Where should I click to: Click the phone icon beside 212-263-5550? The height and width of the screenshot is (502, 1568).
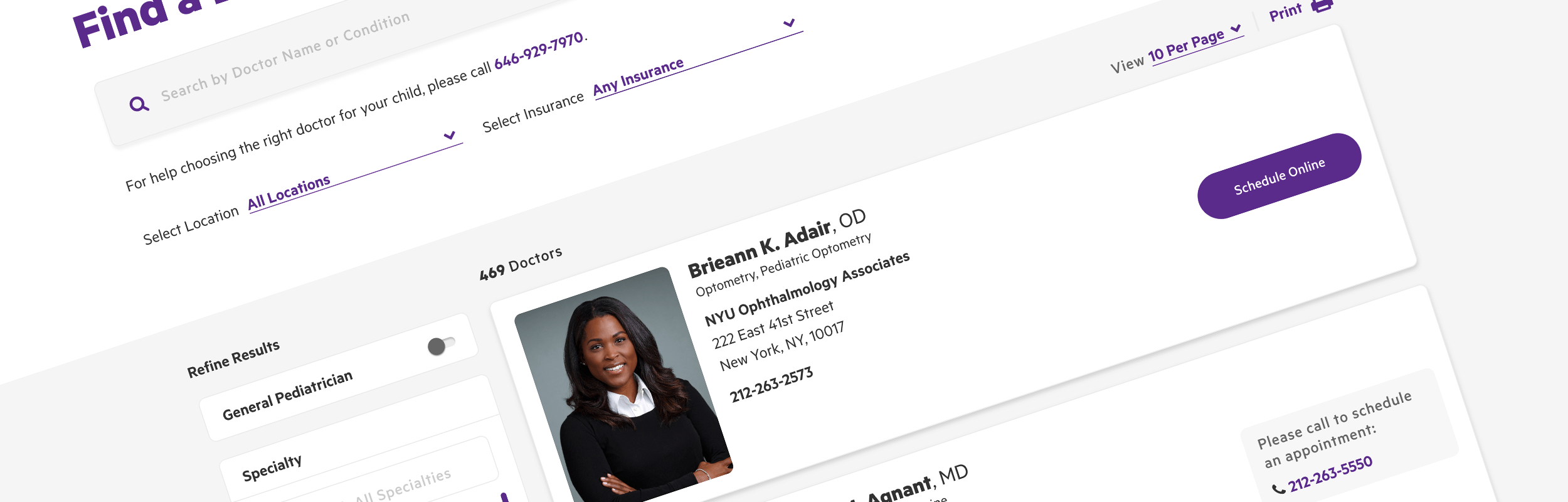1278,489
